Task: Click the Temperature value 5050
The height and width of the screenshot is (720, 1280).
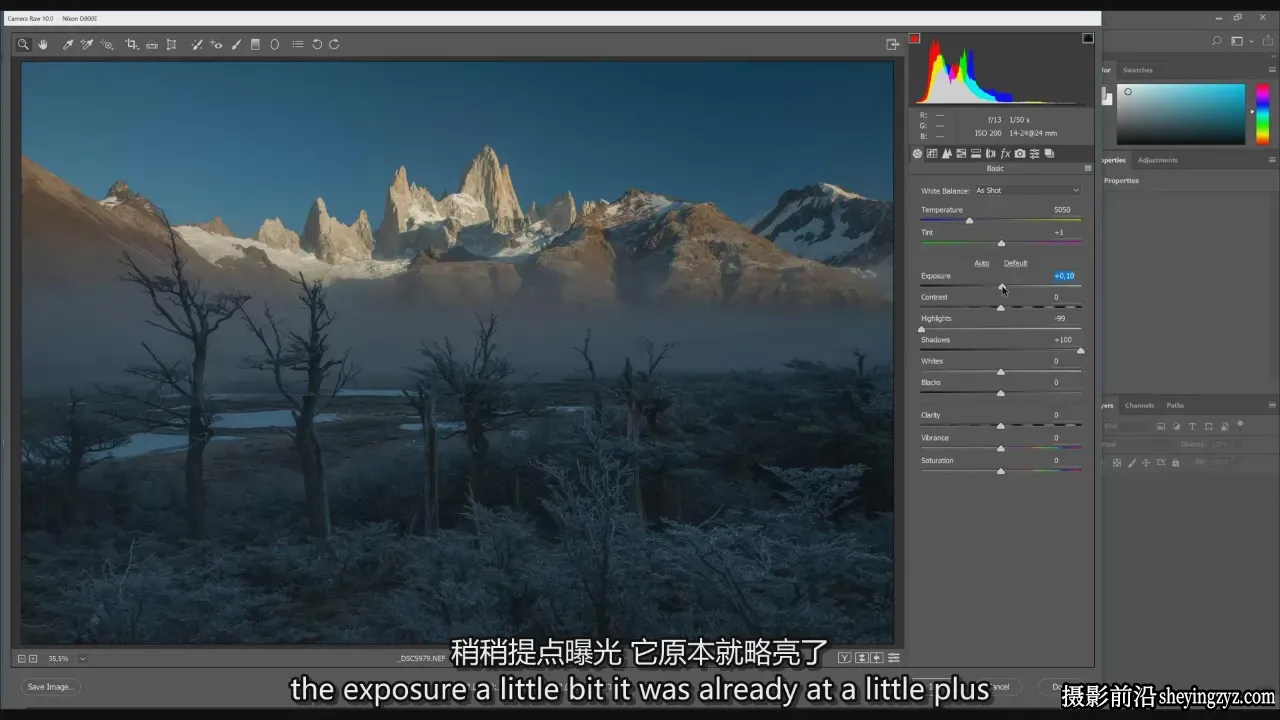Action: pos(1062,210)
